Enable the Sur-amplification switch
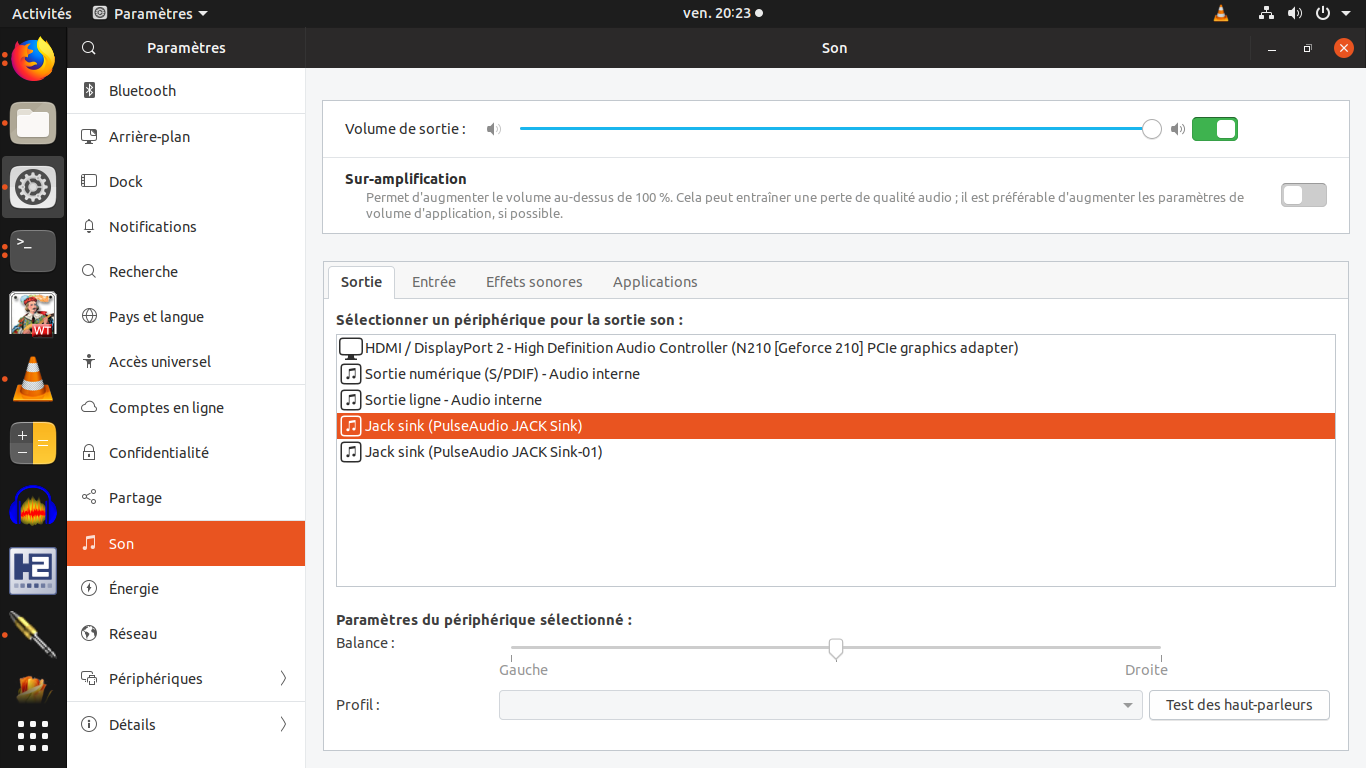This screenshot has height=768, width=1366. coord(1303,195)
